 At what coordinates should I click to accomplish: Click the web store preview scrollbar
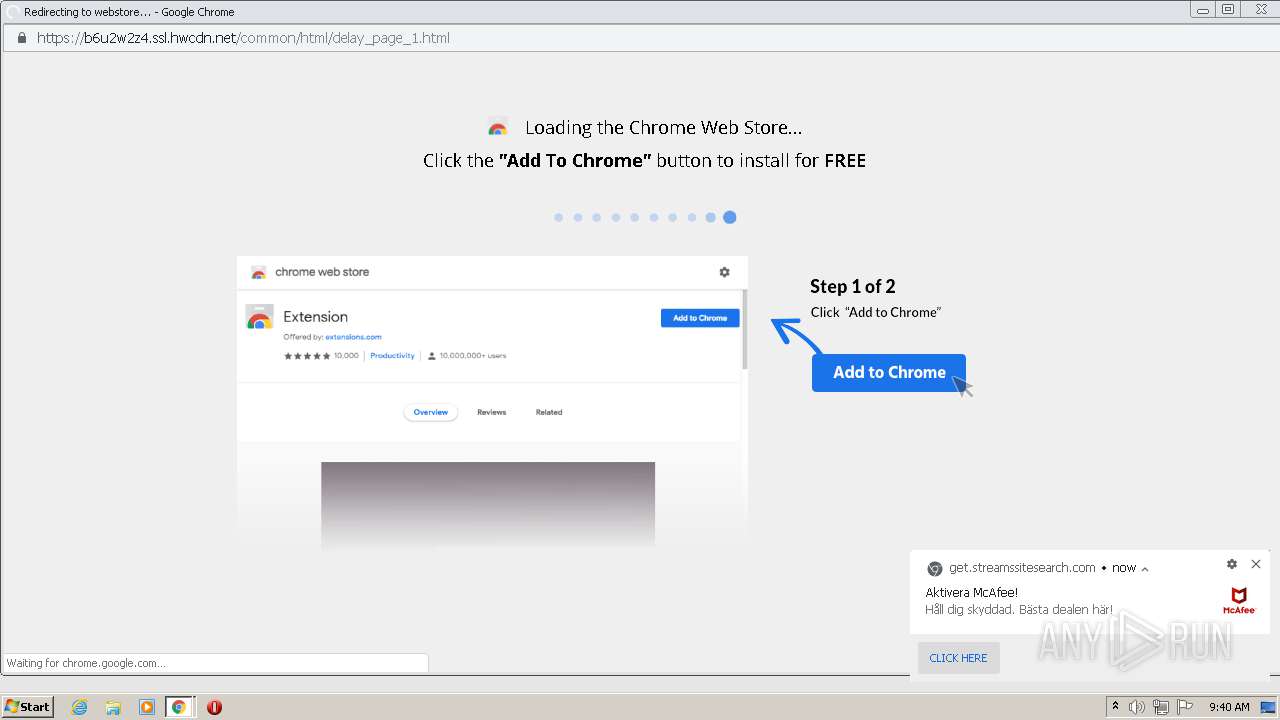(744, 330)
